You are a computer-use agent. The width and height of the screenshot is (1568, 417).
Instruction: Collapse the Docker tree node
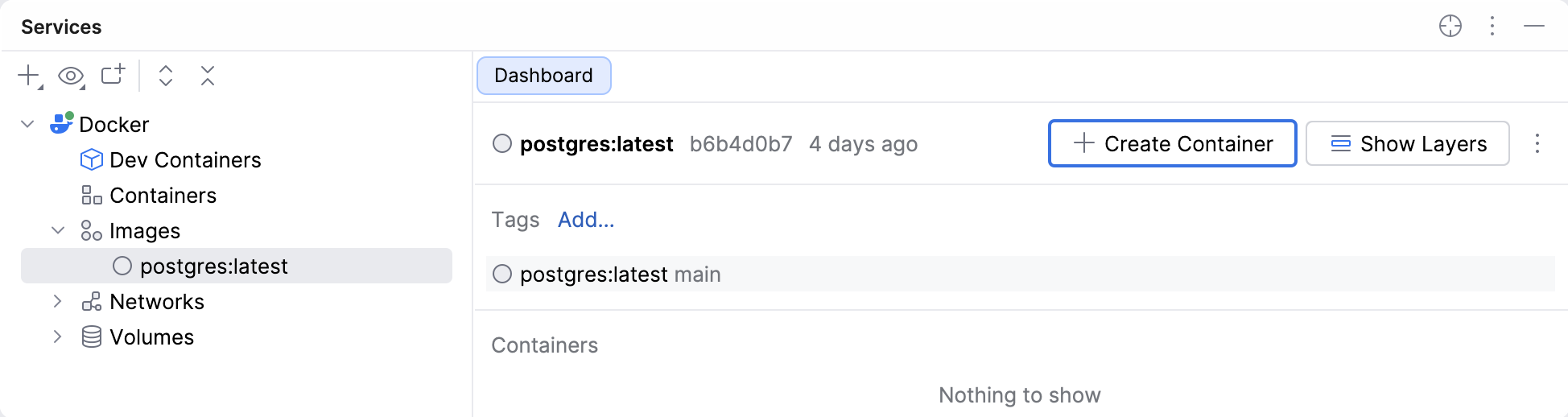(x=28, y=125)
